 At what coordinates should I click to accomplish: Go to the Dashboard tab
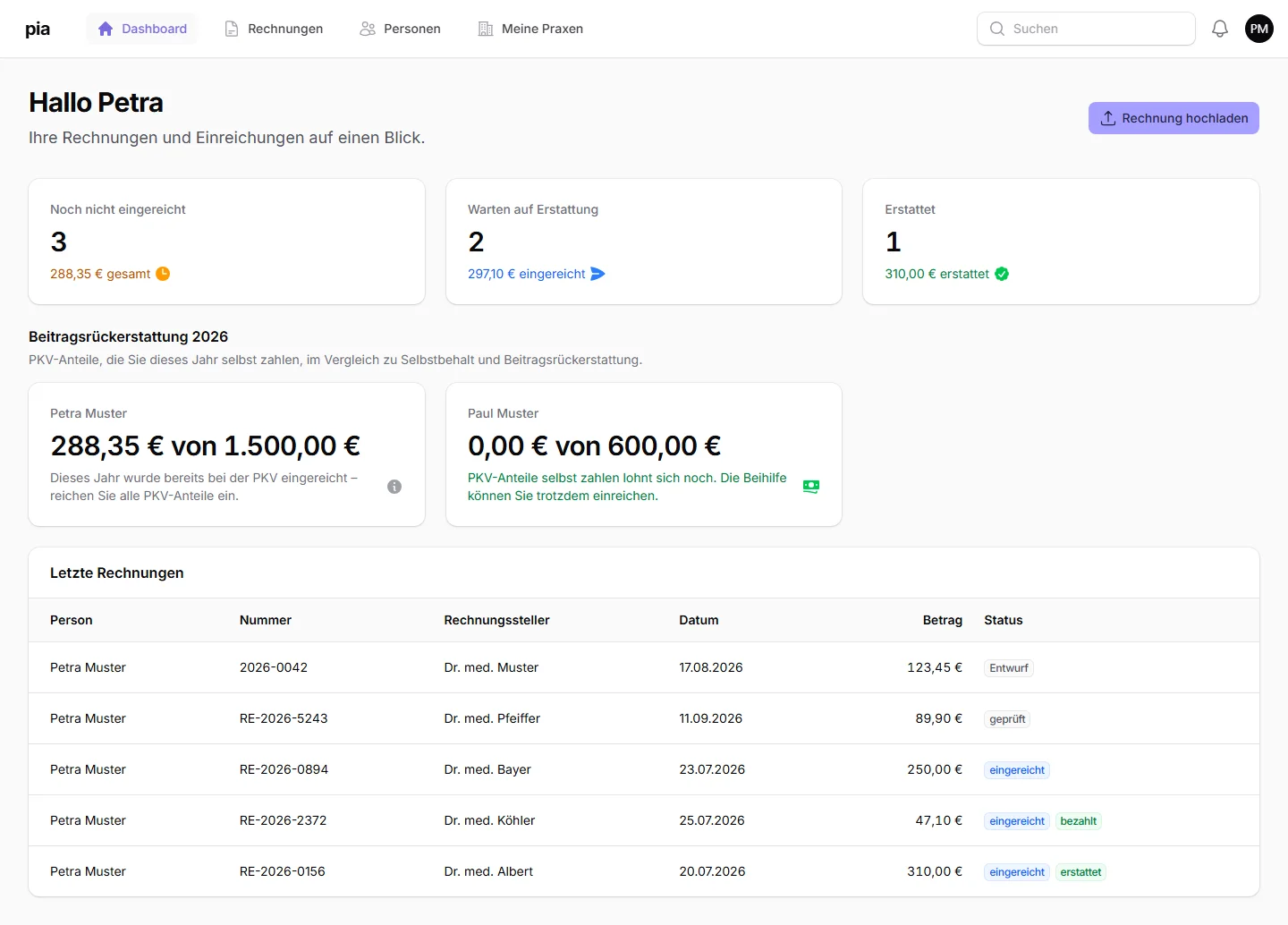click(x=142, y=29)
